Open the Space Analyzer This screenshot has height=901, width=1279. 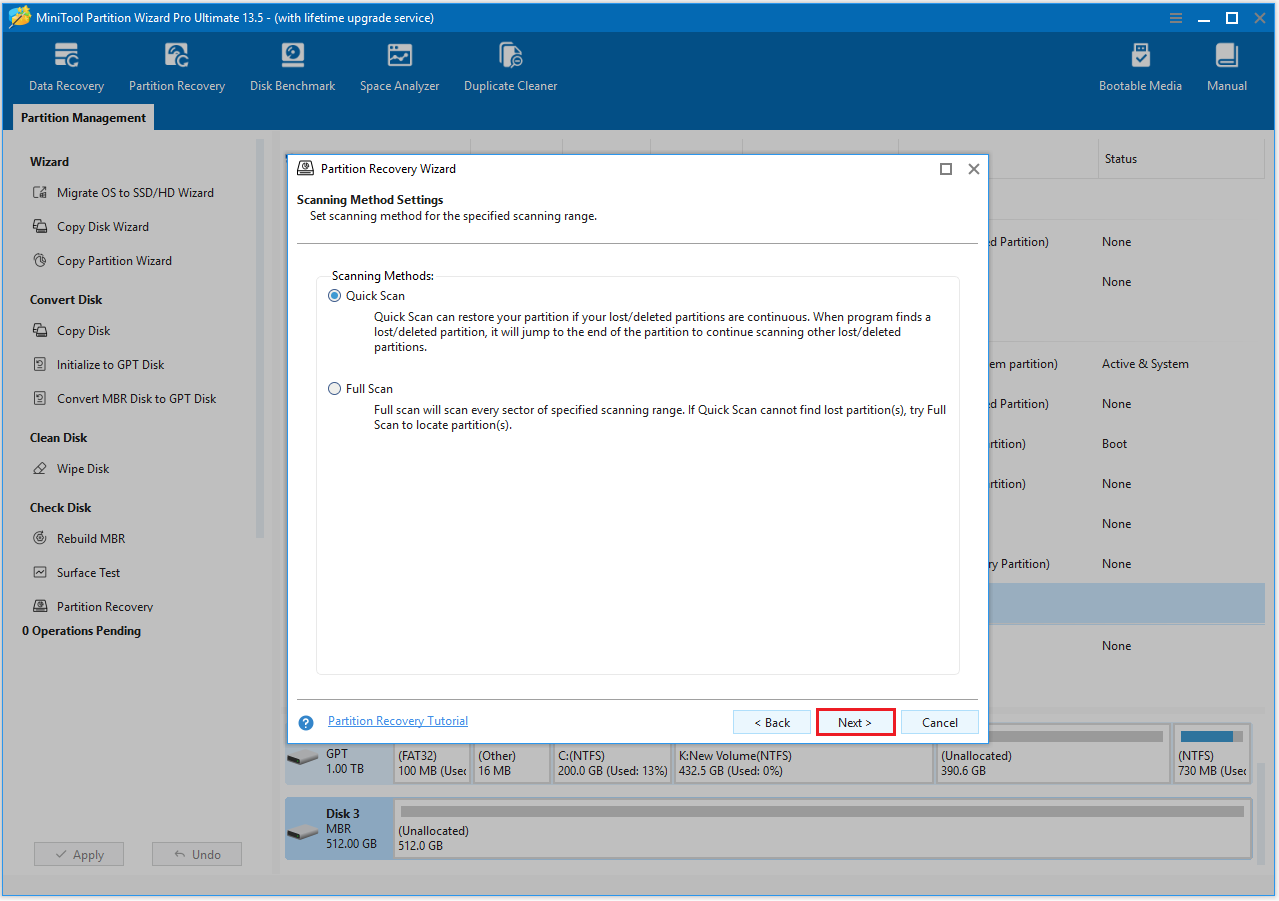(x=399, y=65)
